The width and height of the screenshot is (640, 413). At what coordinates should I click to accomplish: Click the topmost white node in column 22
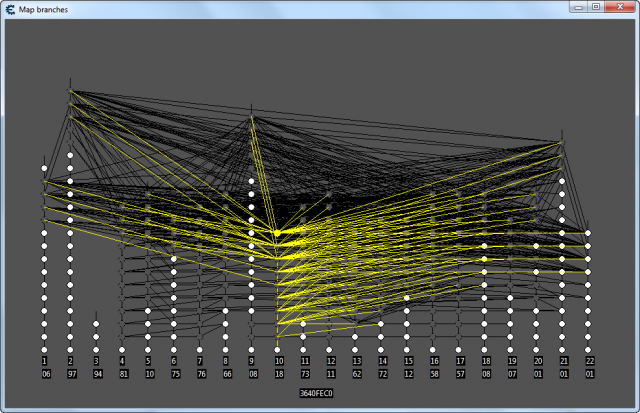588,233
